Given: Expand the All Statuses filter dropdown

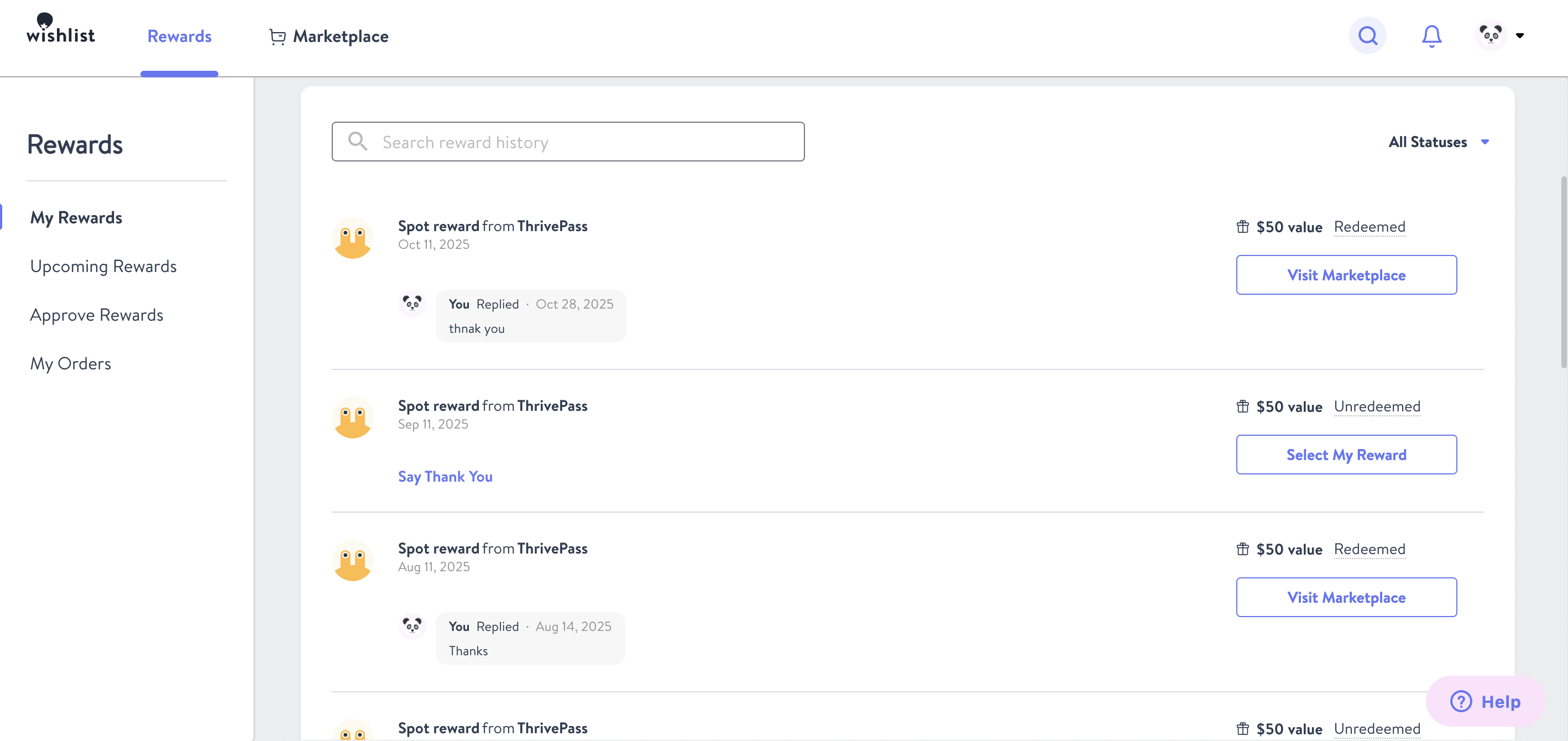Looking at the screenshot, I should 1438,142.
